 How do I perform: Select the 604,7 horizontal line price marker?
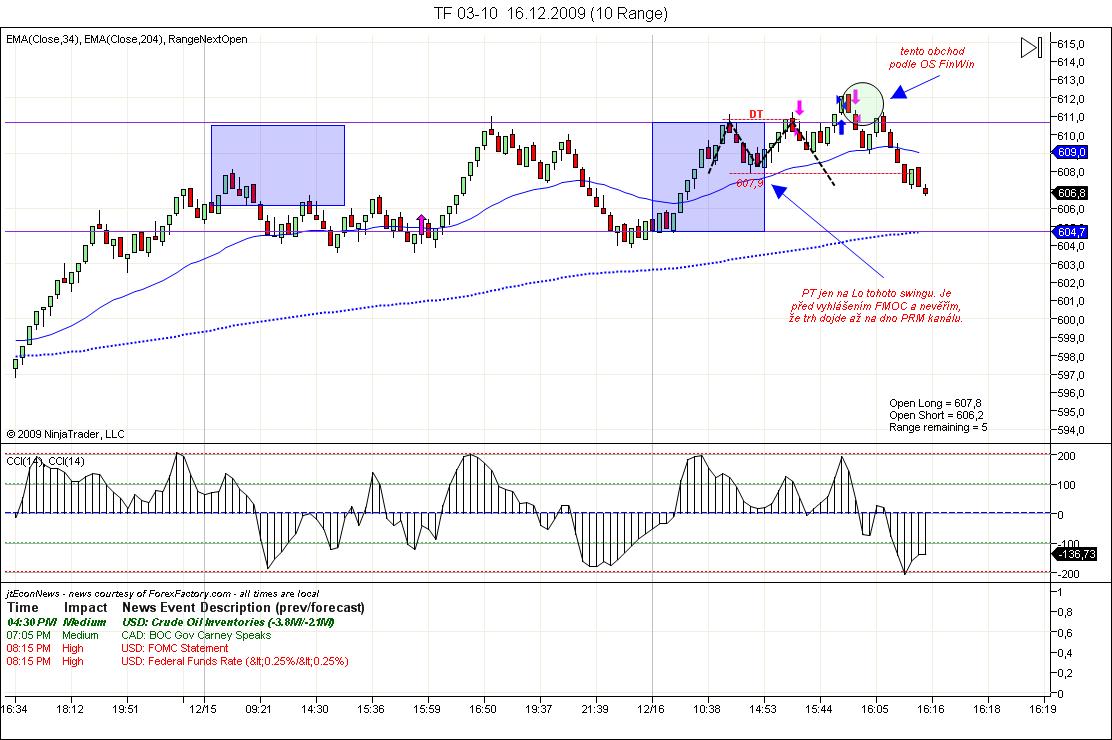pyautogui.click(x=1069, y=232)
